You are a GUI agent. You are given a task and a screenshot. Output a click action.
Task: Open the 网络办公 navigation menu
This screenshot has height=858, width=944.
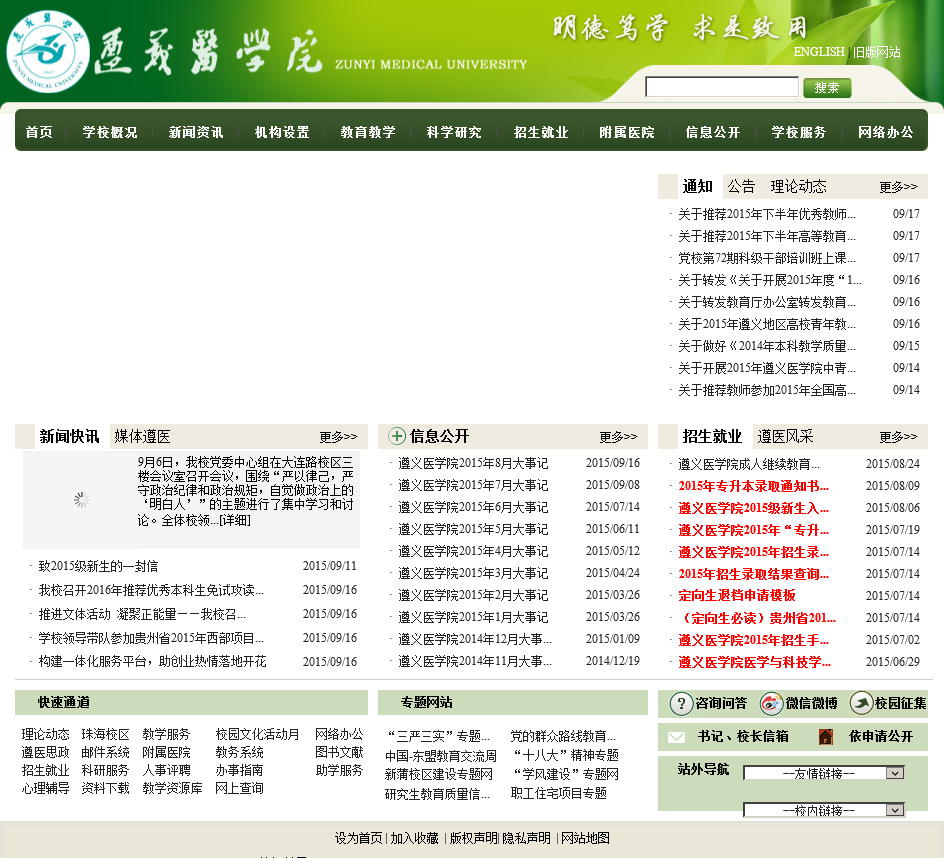(x=886, y=132)
